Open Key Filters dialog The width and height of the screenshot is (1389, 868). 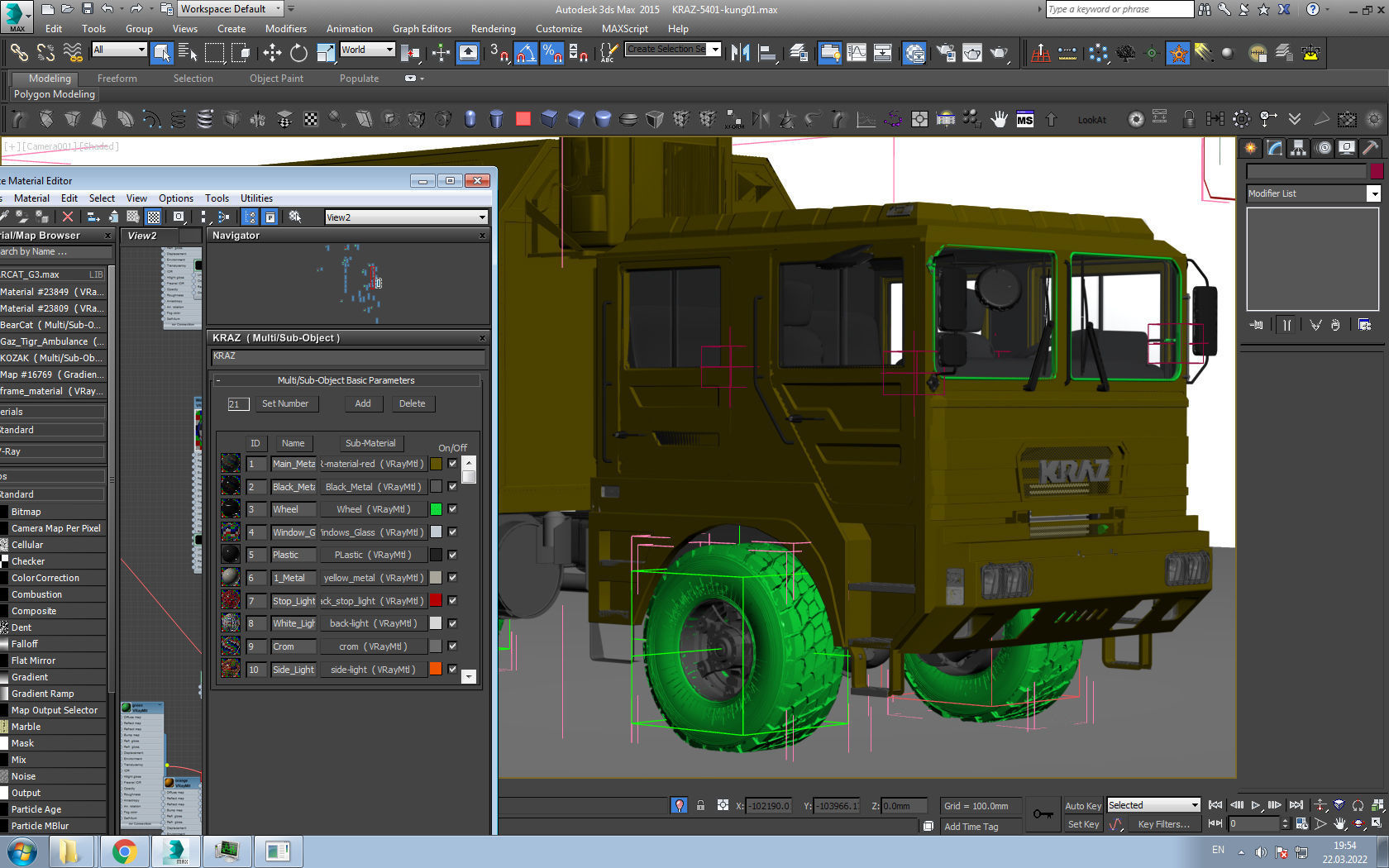pos(1163,824)
